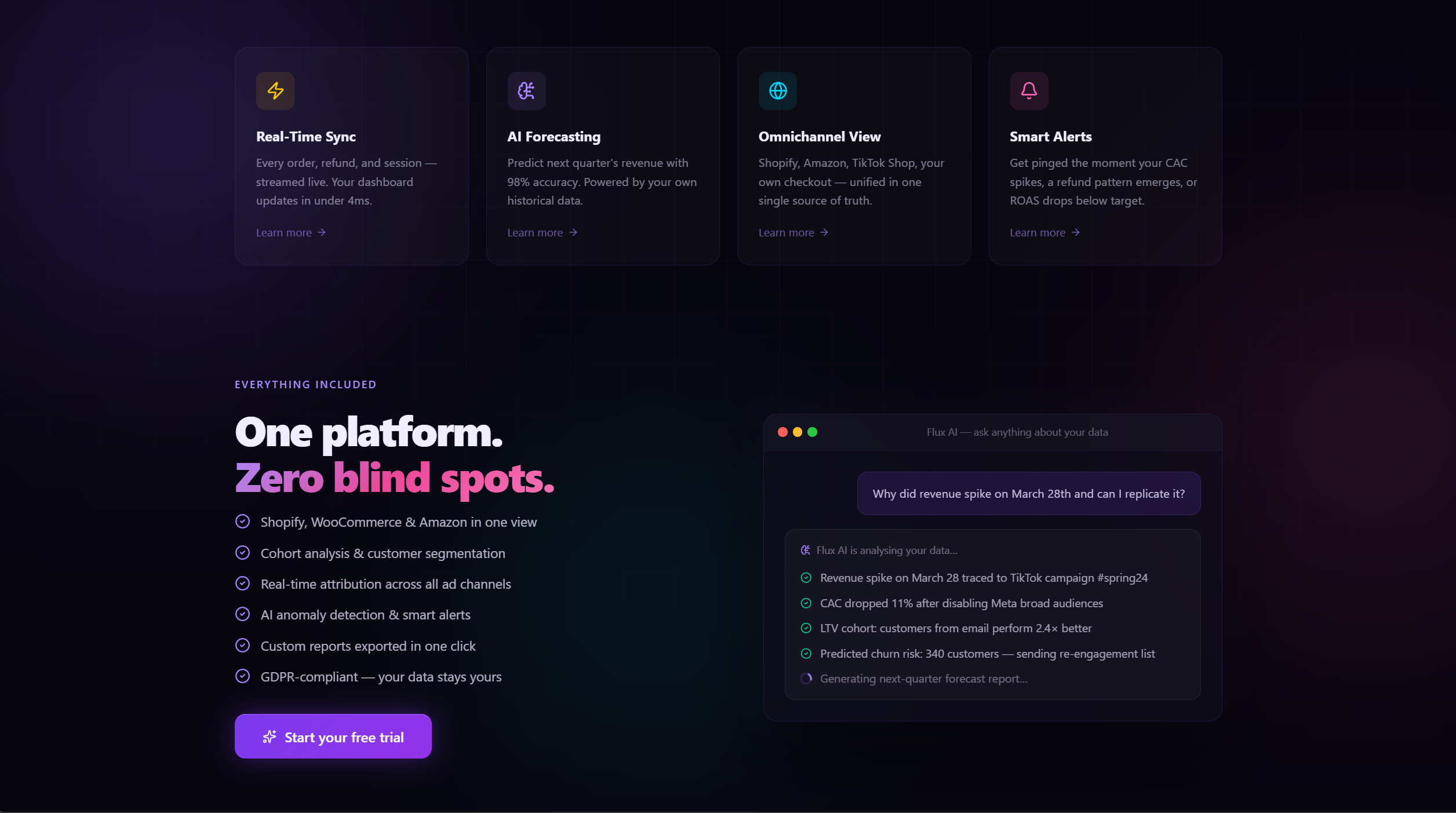This screenshot has width=1456, height=813.
Task: Select the Flux AI window title bar
Action: pos(1017,432)
